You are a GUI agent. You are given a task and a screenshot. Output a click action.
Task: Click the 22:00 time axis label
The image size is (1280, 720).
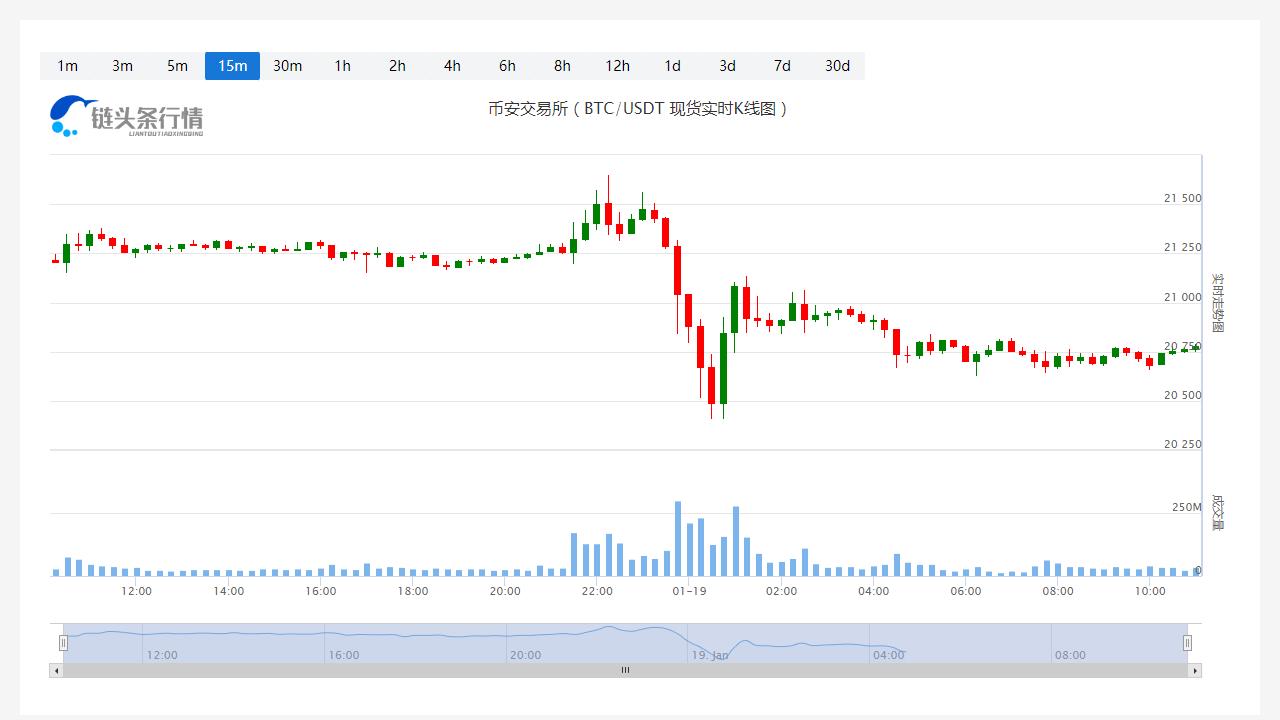pyautogui.click(x=597, y=591)
